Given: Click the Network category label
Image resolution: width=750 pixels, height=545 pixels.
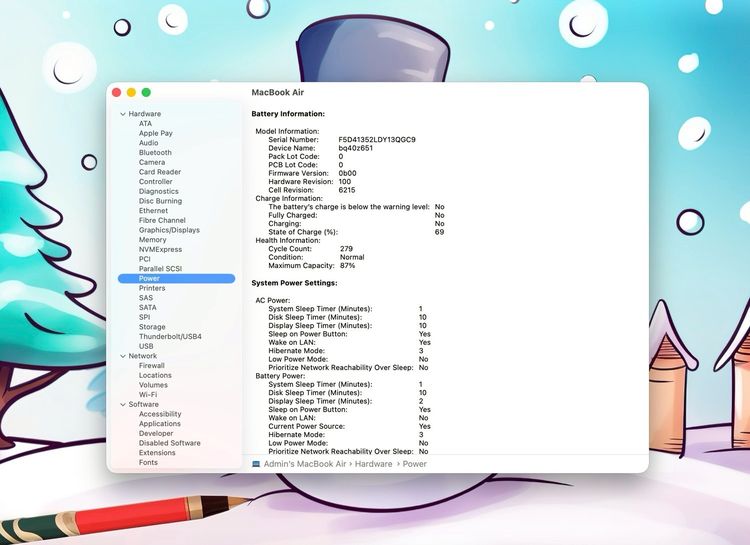Looking at the screenshot, I should [143, 356].
